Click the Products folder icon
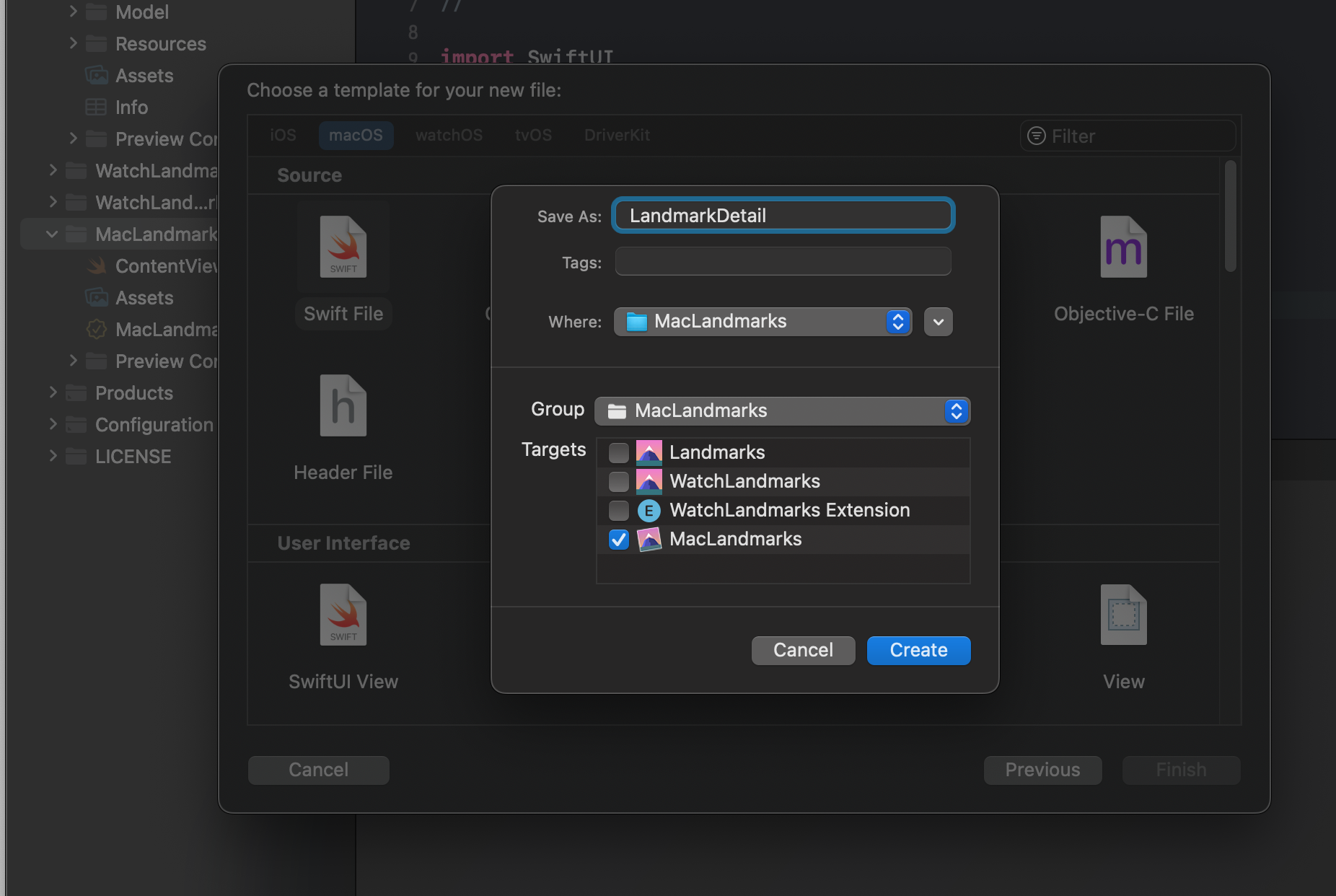1336x896 pixels. tap(76, 393)
